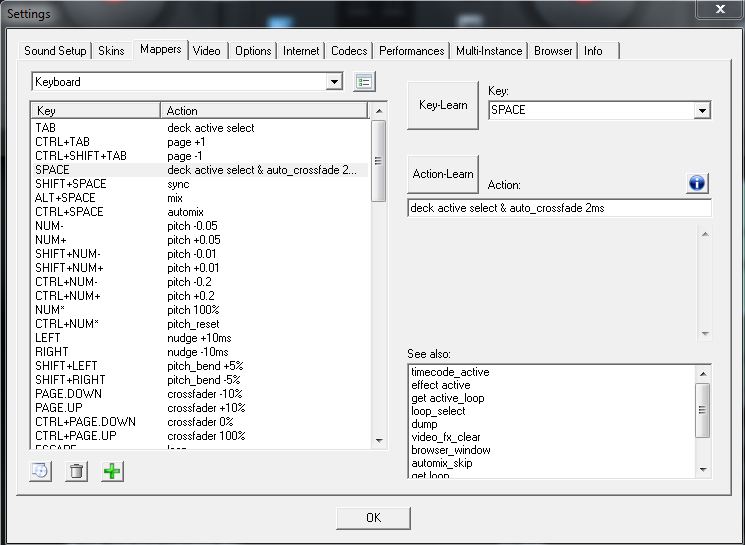Select the RIGHT nudge -10ms row
The width and height of the screenshot is (745, 545).
[x=200, y=352]
